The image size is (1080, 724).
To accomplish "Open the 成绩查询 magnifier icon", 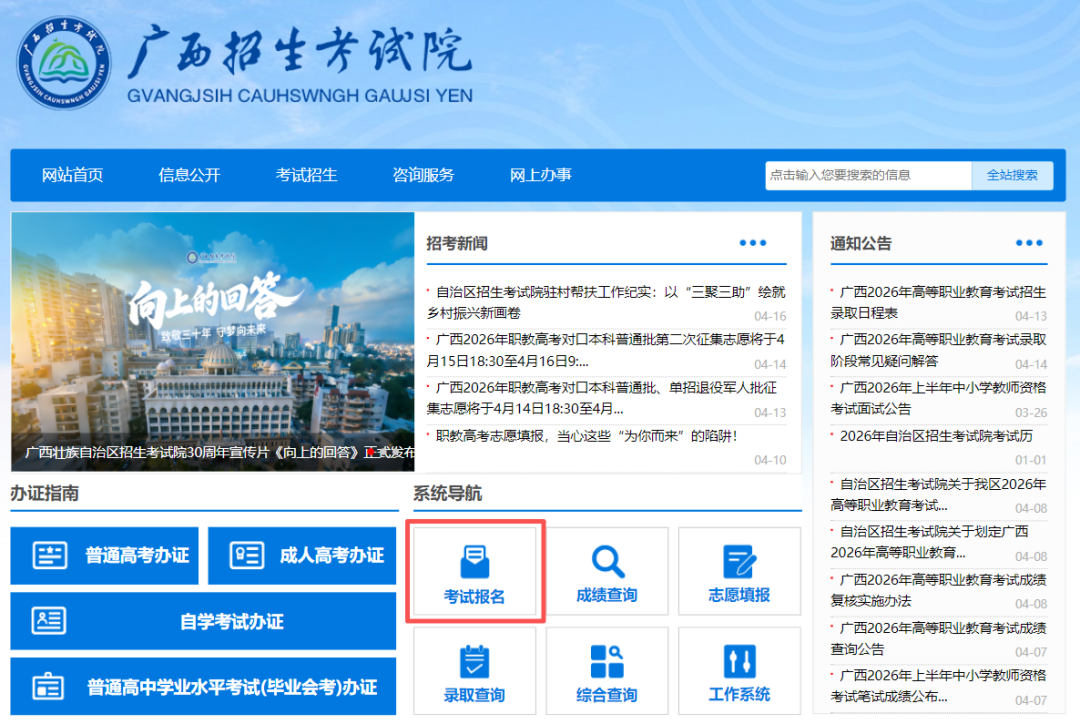I will coord(608,561).
